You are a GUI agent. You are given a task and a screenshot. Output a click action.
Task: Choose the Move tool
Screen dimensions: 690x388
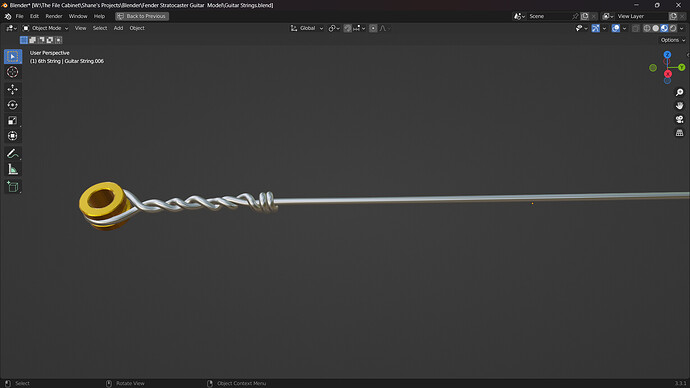(13, 89)
